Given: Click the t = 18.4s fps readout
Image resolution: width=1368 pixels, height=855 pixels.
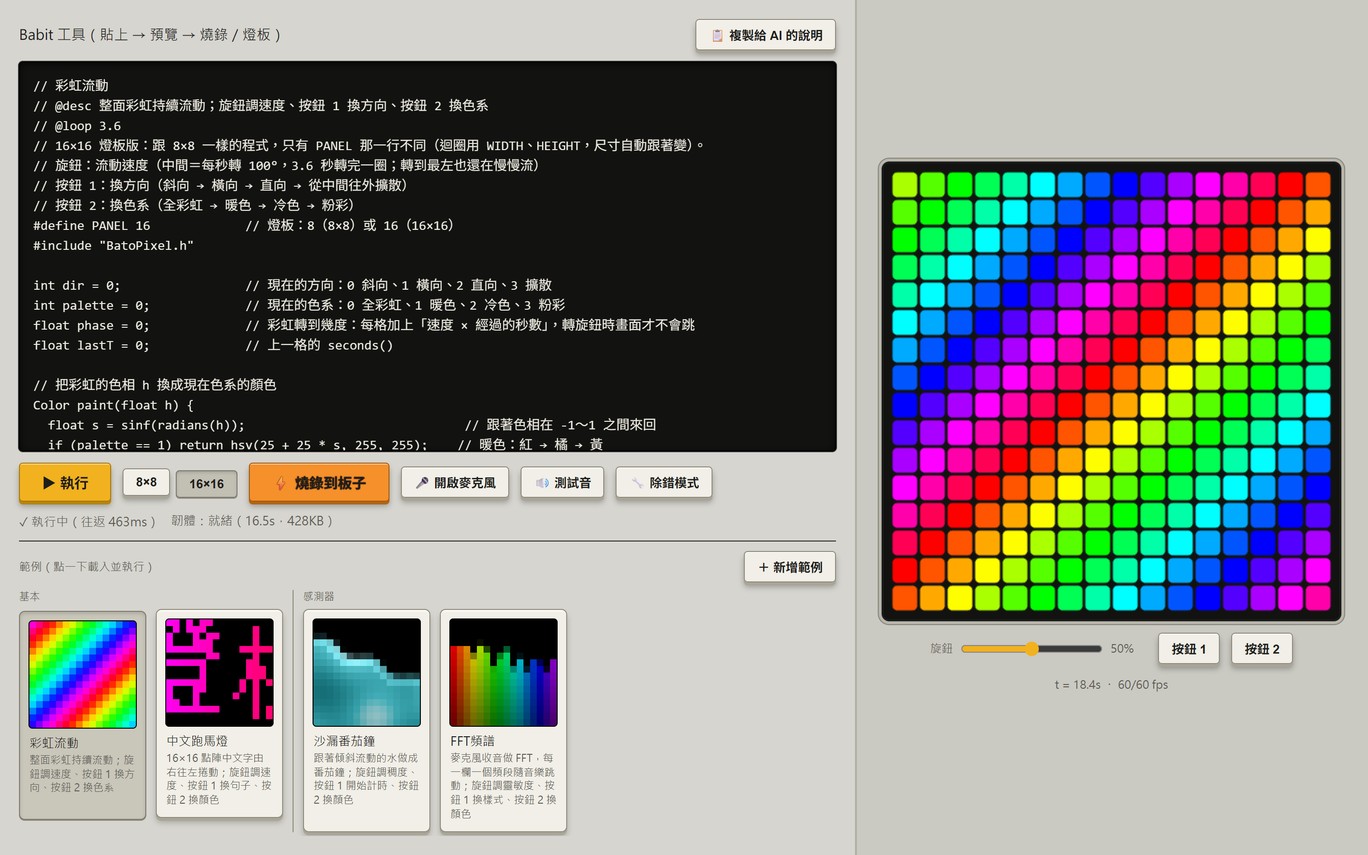Looking at the screenshot, I should [1111, 685].
